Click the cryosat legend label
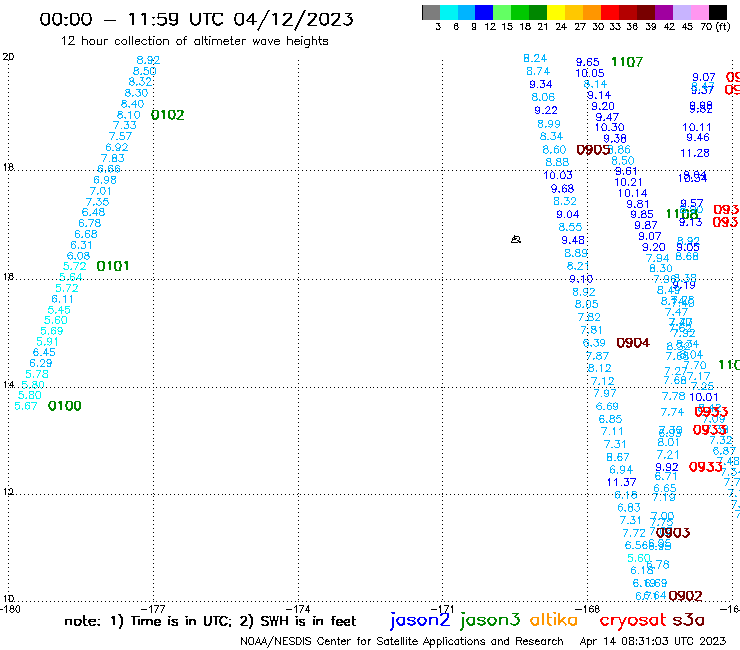This screenshot has height=650, width=740. 633,621
